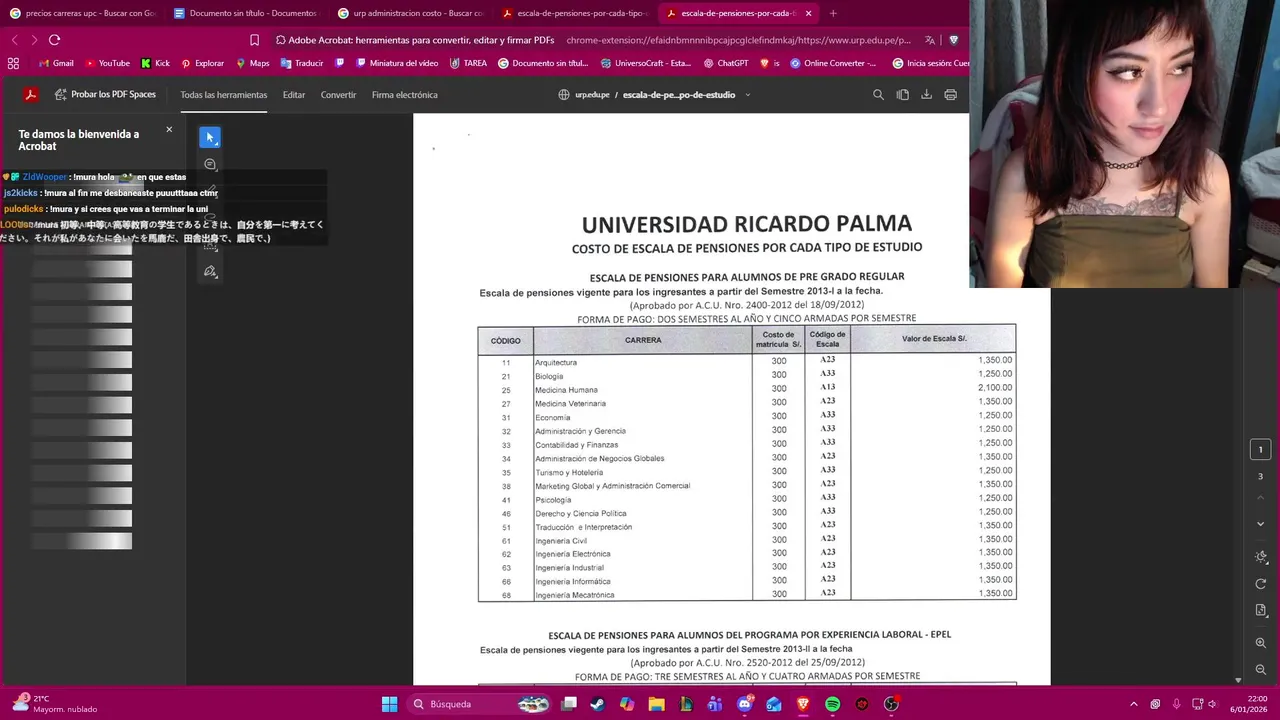Screen dimensions: 1280x720
Task: Click the browser address bar URL
Action: pos(738,40)
